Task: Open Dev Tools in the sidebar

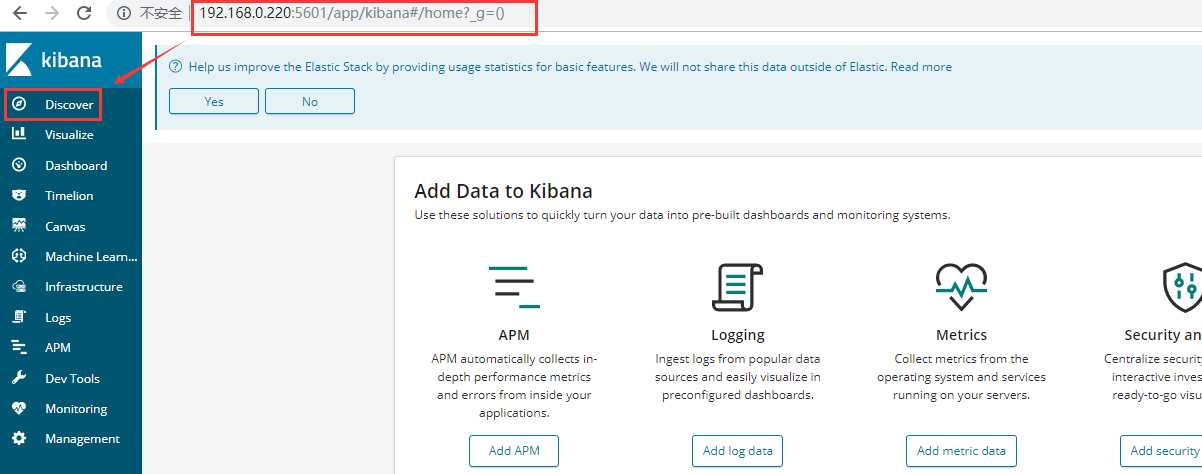Action: click(x=71, y=378)
